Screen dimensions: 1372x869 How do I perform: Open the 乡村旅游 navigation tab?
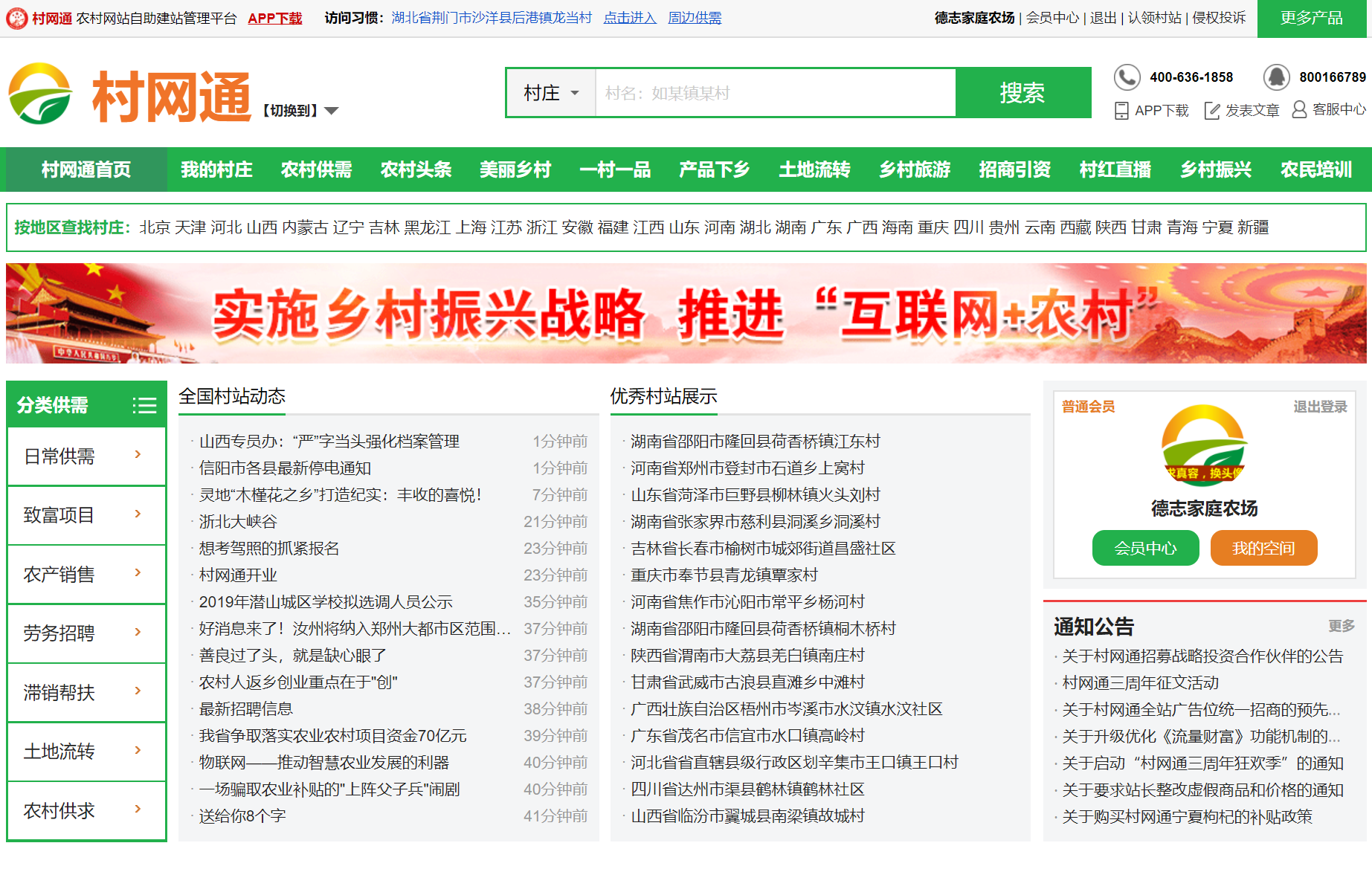[915, 169]
